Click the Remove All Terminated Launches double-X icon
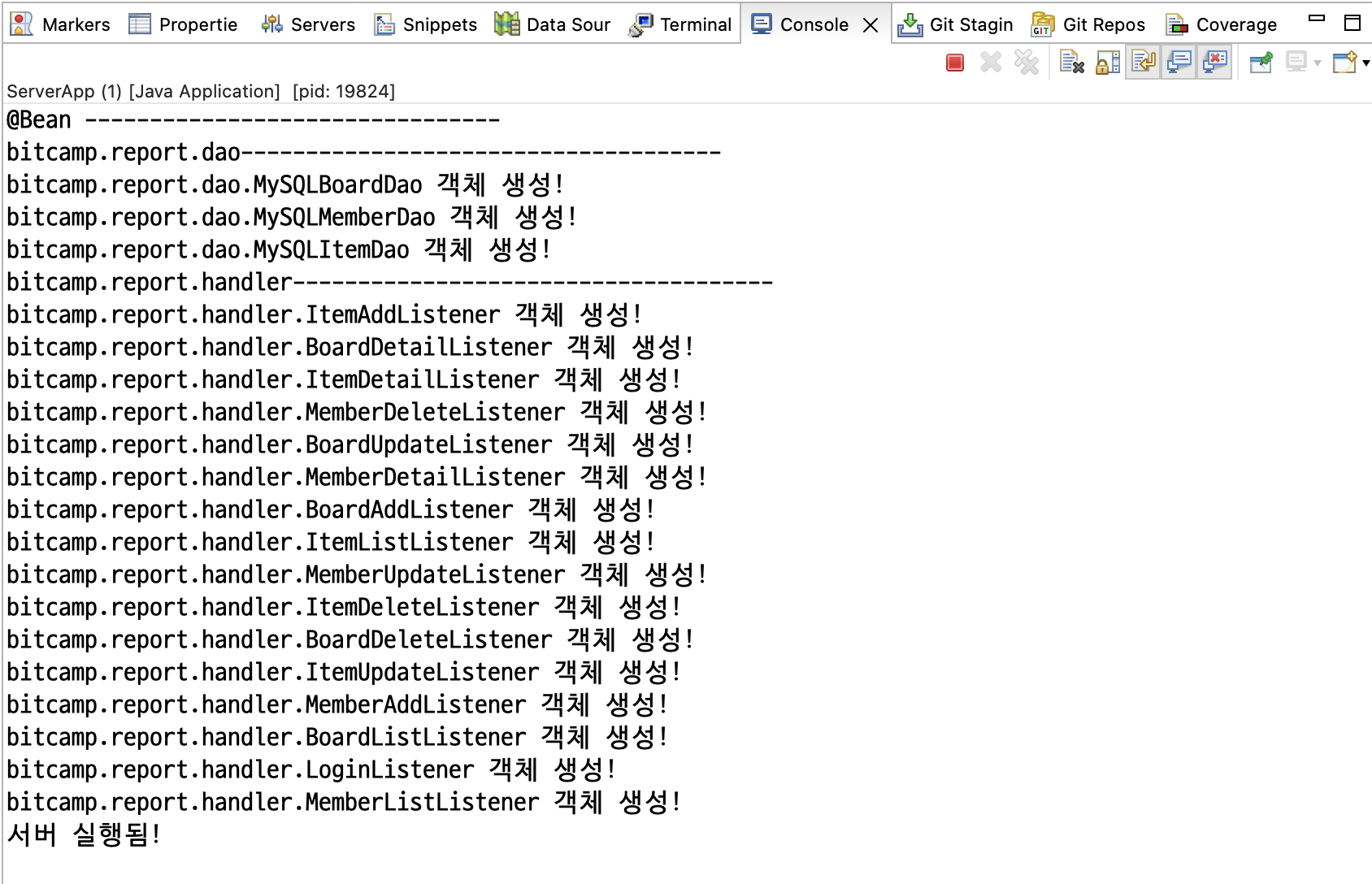Viewport: 1372px width, 884px height. 1027,63
